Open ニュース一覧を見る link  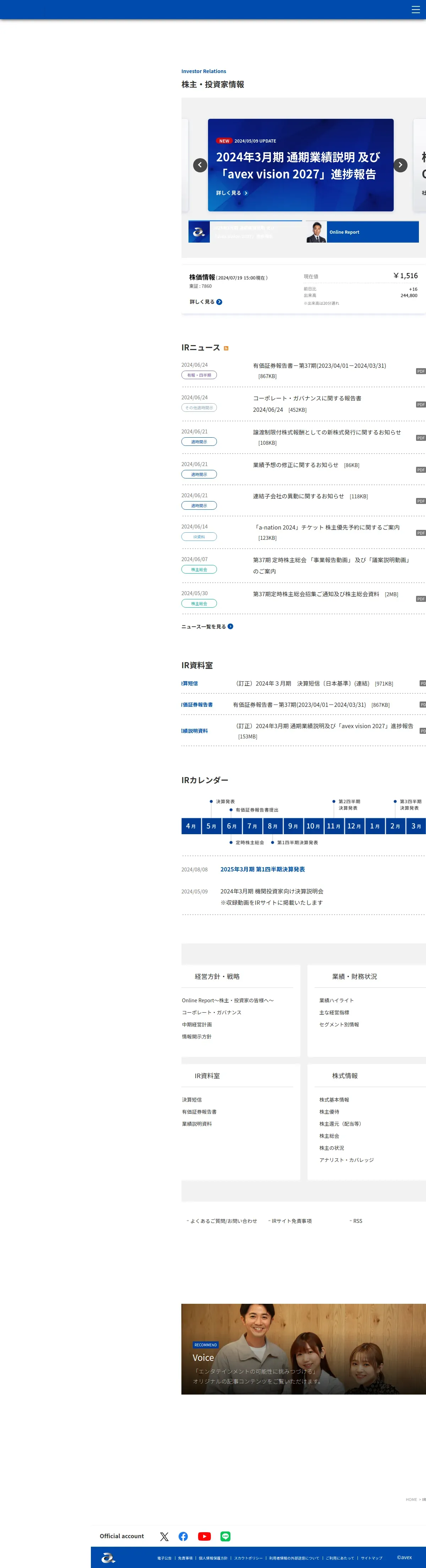[x=207, y=626]
